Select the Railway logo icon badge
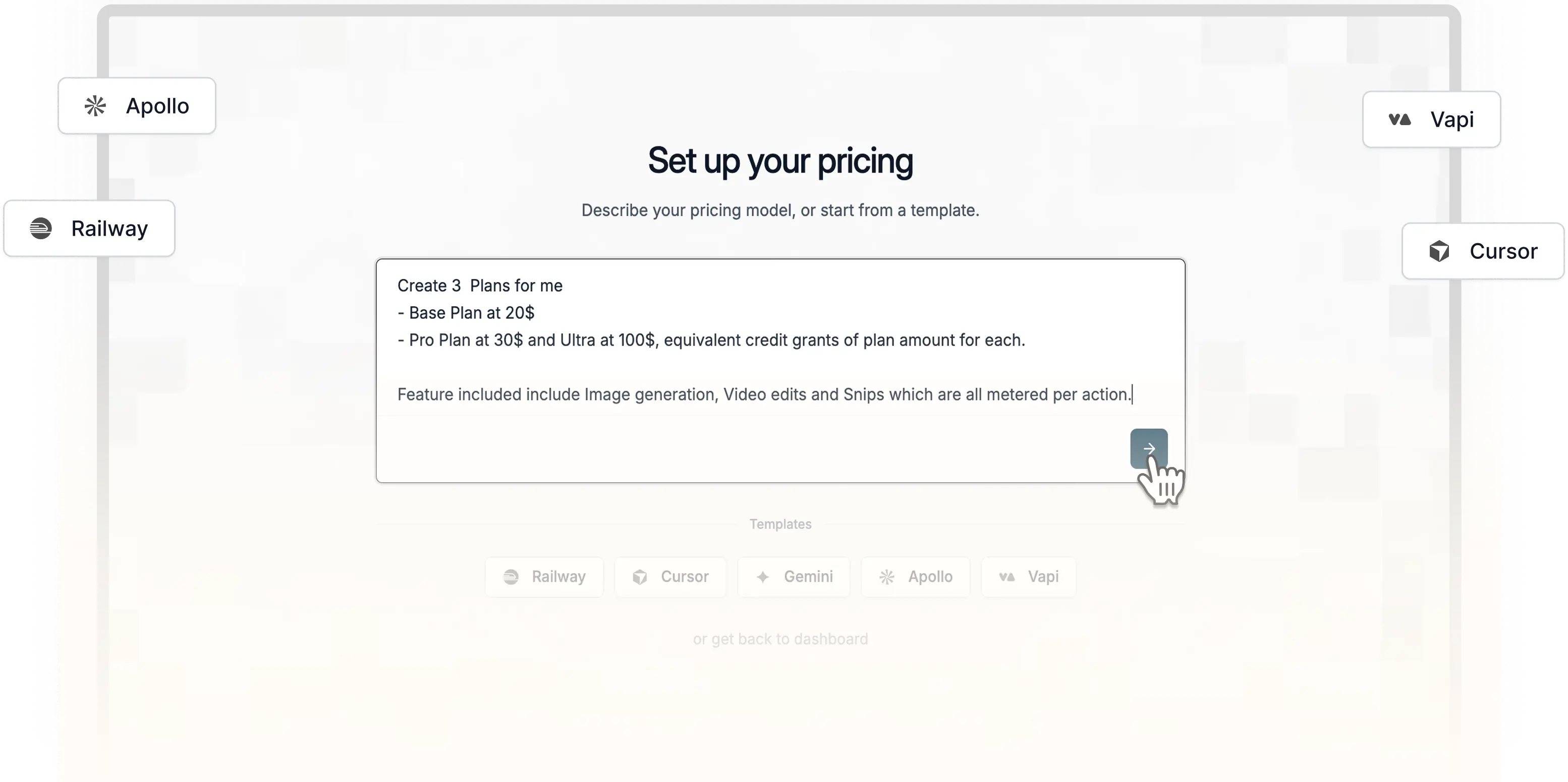The image size is (1568, 782). pos(40,228)
